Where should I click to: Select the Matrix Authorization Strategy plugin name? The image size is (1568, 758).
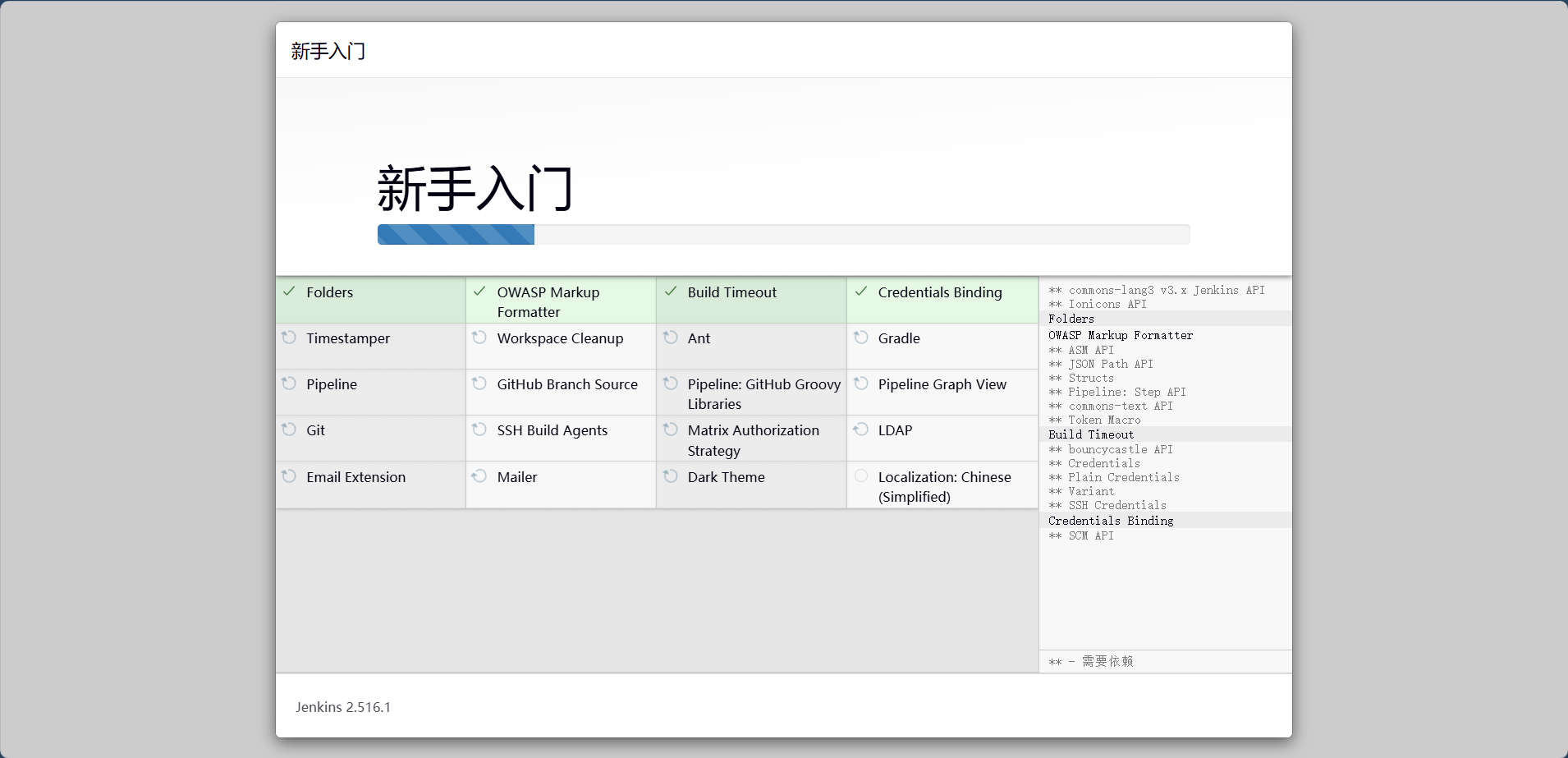754,440
